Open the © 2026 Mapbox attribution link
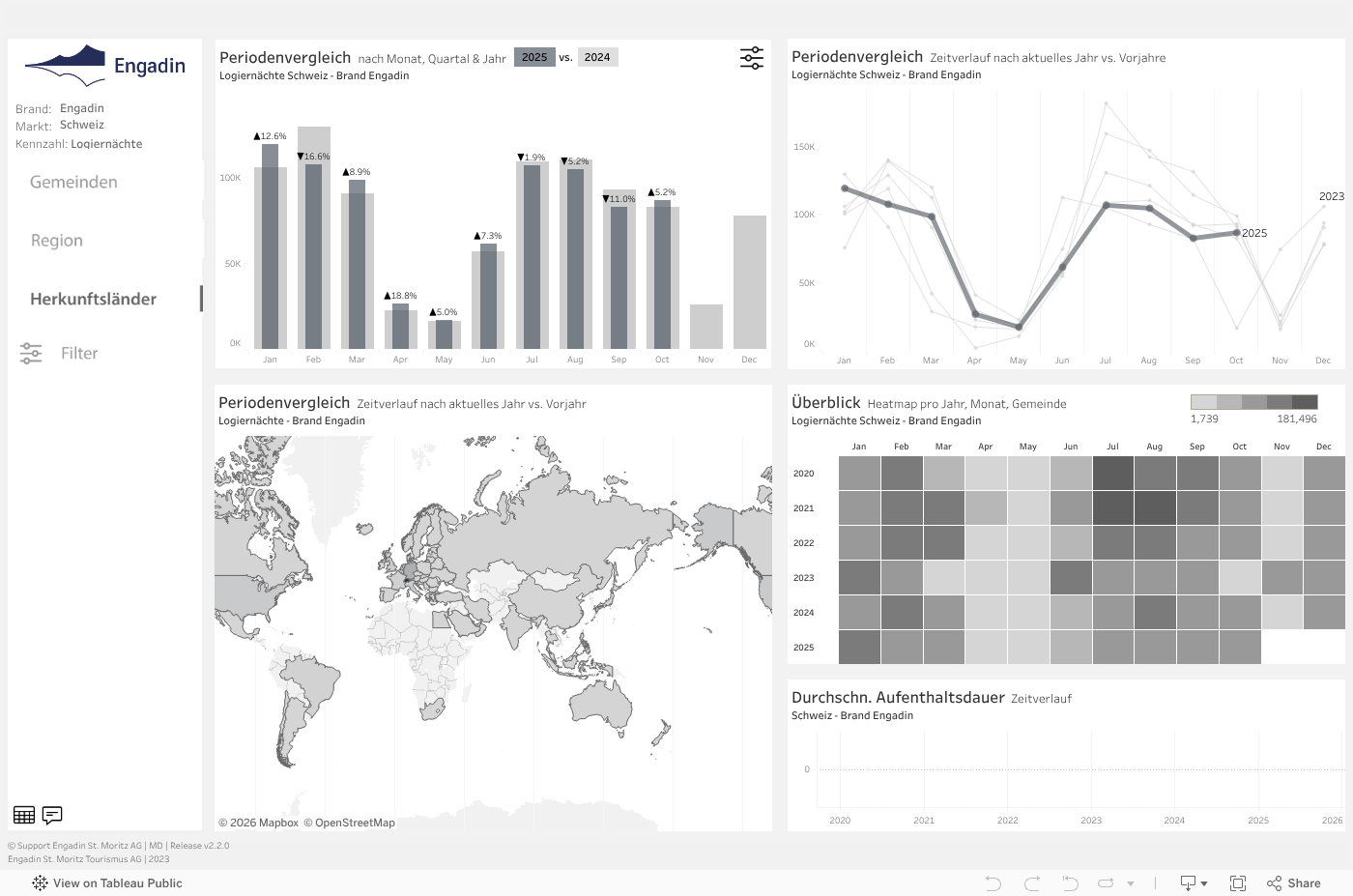Viewport: 1353px width, 896px height. (258, 823)
